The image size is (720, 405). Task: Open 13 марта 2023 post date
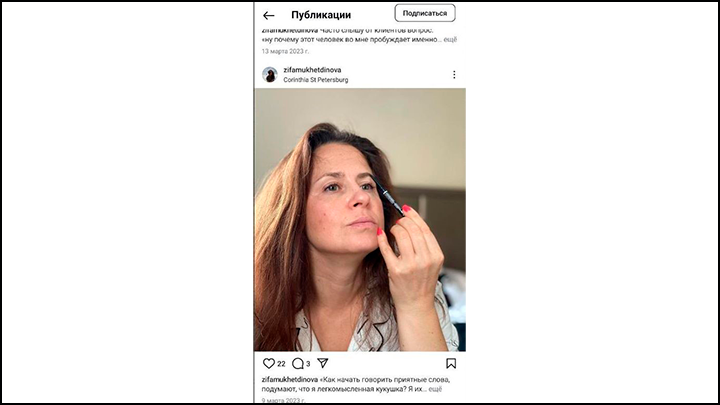coord(285,51)
